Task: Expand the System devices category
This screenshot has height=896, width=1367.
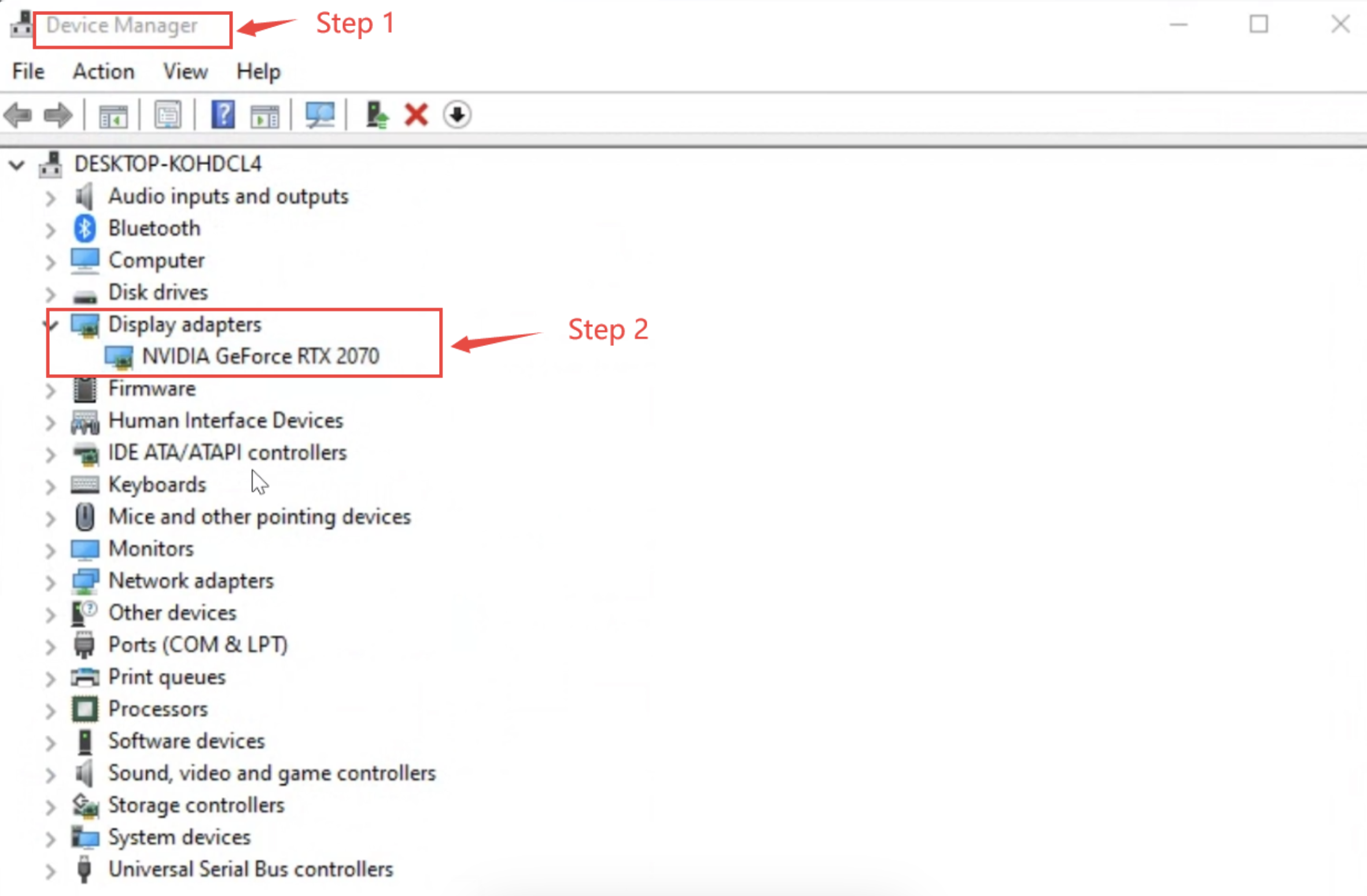Action: tap(51, 839)
